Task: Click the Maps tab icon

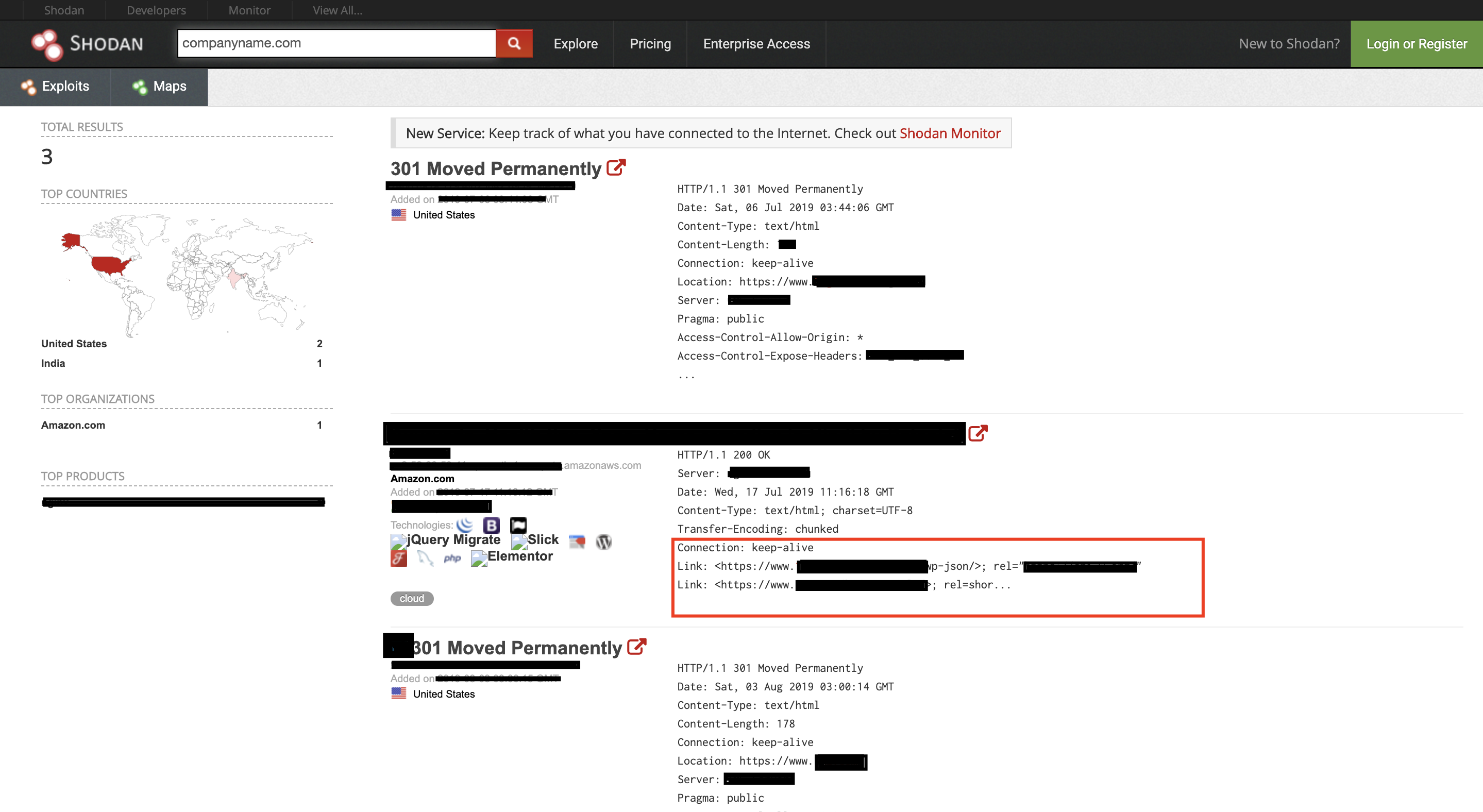Action: point(139,87)
